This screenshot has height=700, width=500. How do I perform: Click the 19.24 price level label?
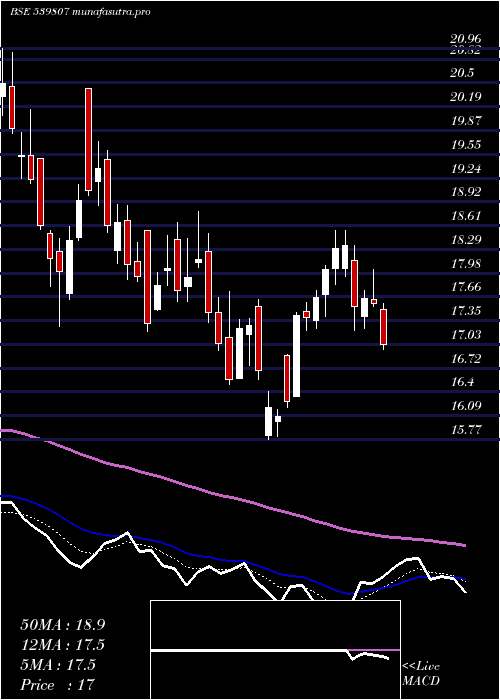pyautogui.click(x=466, y=168)
